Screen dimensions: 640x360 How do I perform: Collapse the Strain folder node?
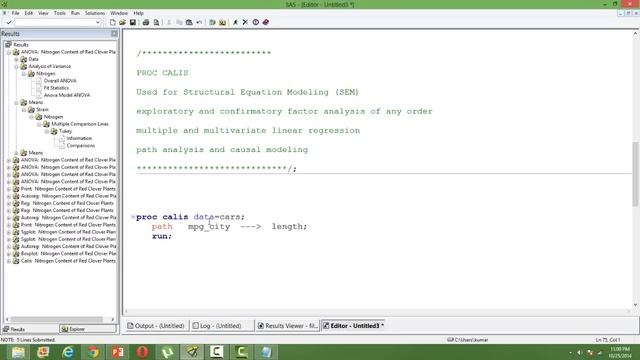24,110
